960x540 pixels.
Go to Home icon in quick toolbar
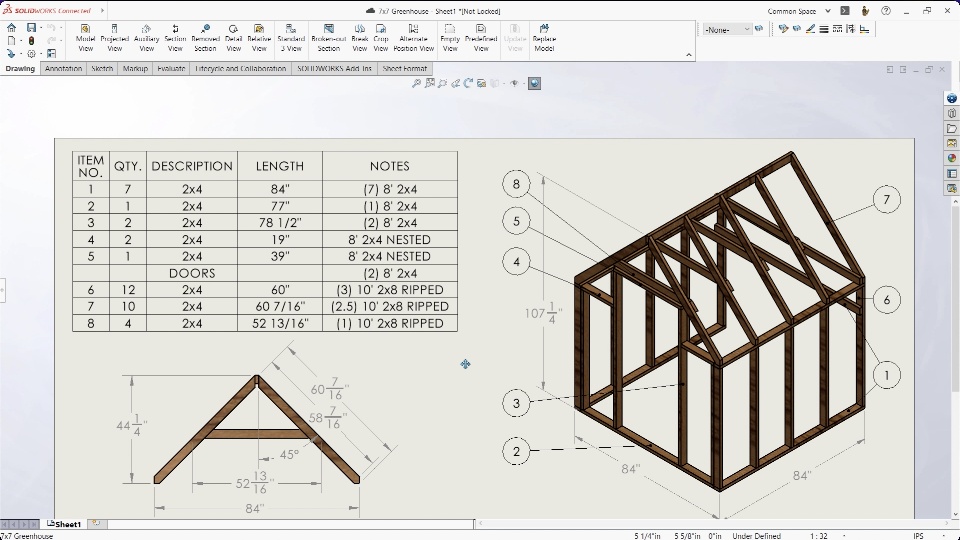pos(12,28)
